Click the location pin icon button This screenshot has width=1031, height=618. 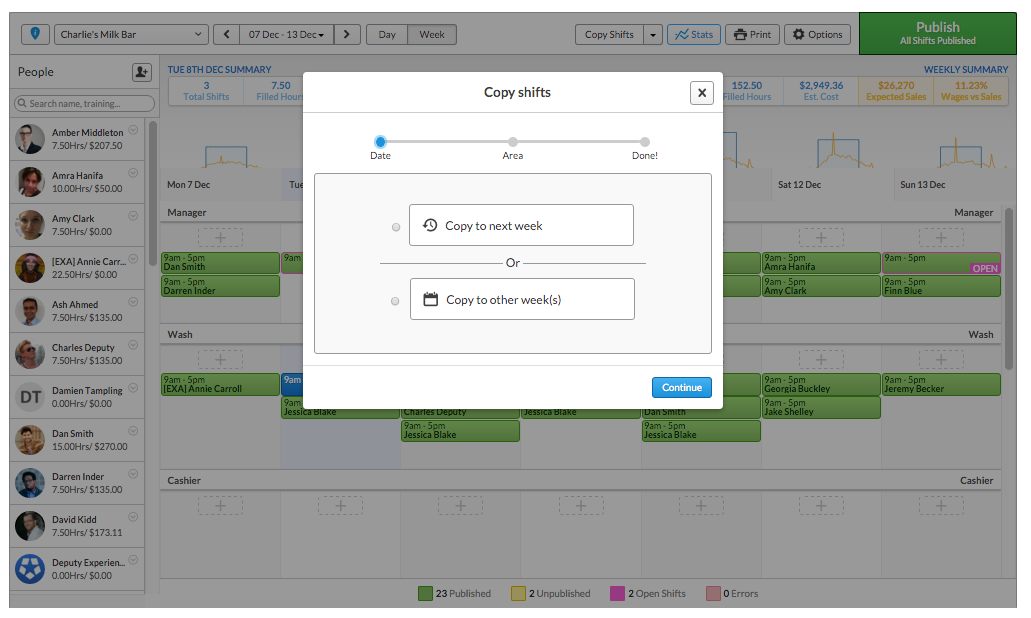(x=36, y=35)
